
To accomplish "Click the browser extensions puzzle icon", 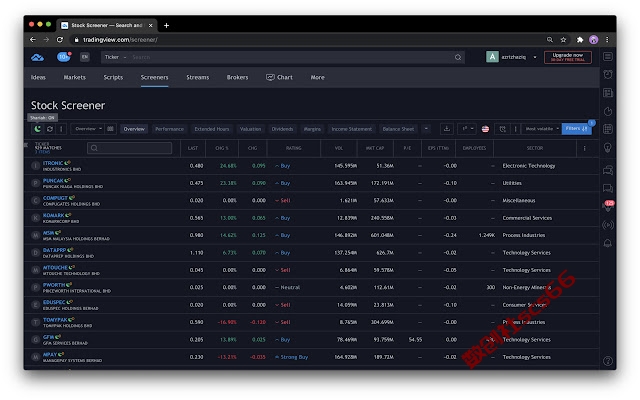I will 580,40.
